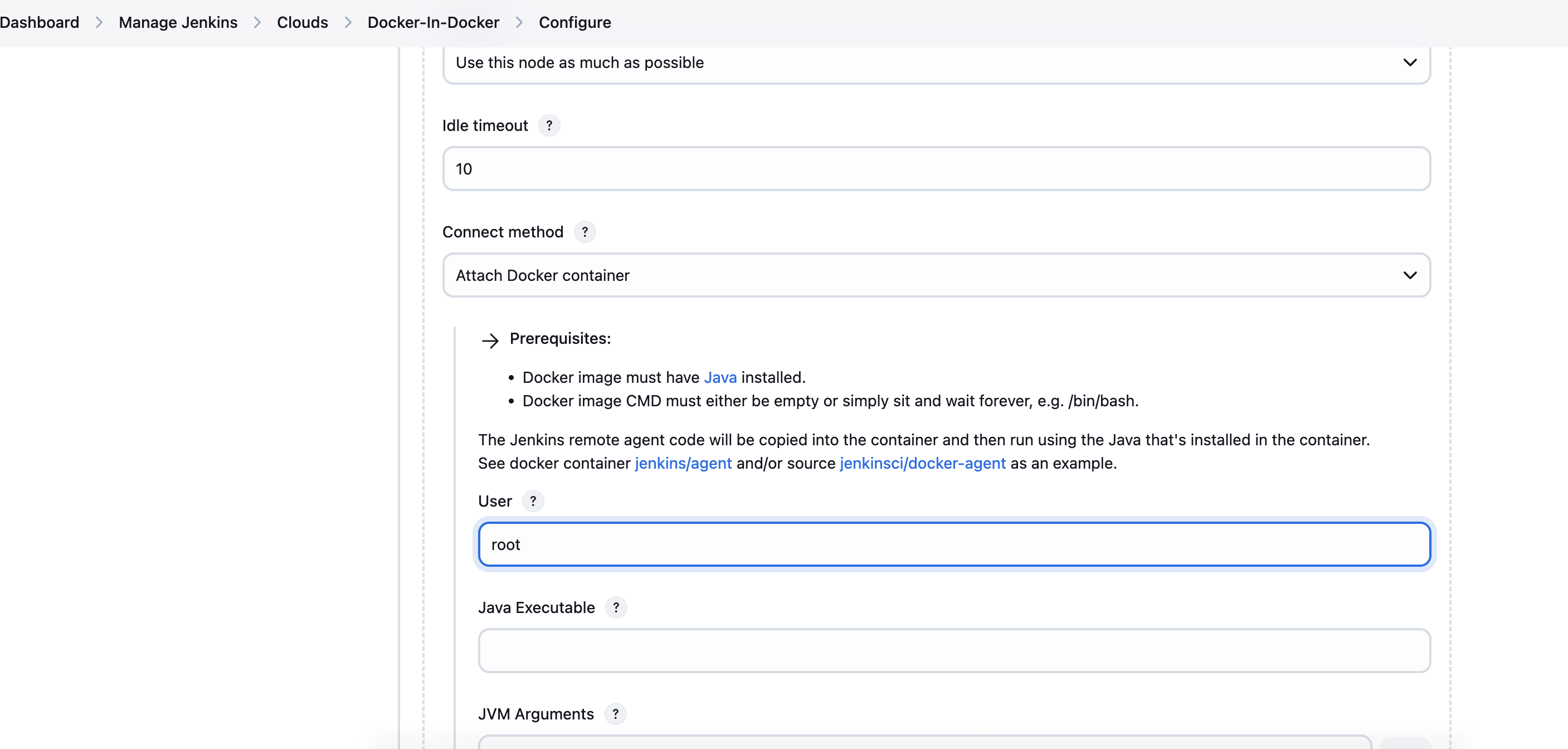Expand the 'Use this node as much as possible' dropdown
Image resolution: width=1568 pixels, height=749 pixels.
936,63
